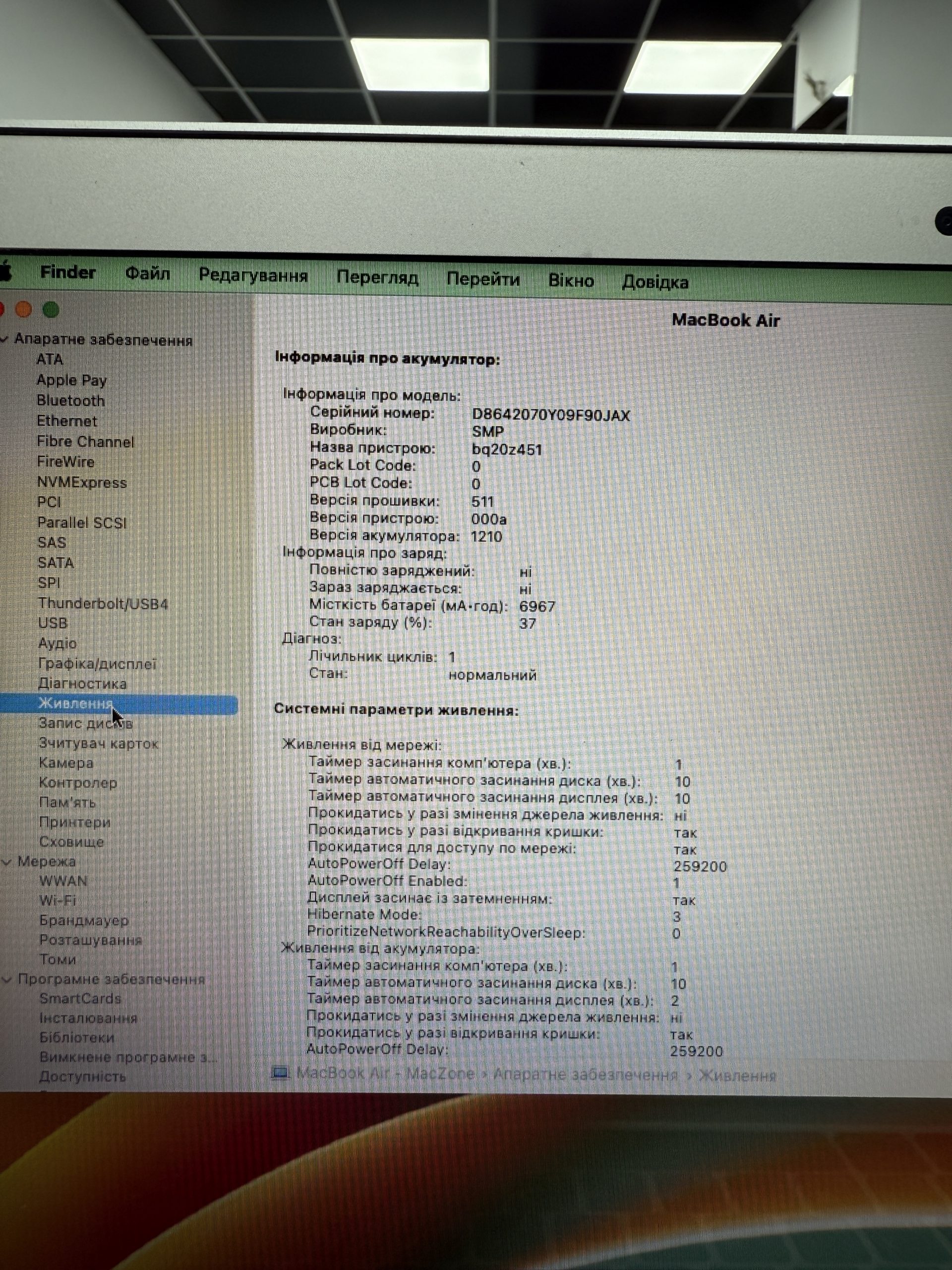Collapse the Апаратне забезпечення section
This screenshot has width=952, height=1270.
coord(4,339)
